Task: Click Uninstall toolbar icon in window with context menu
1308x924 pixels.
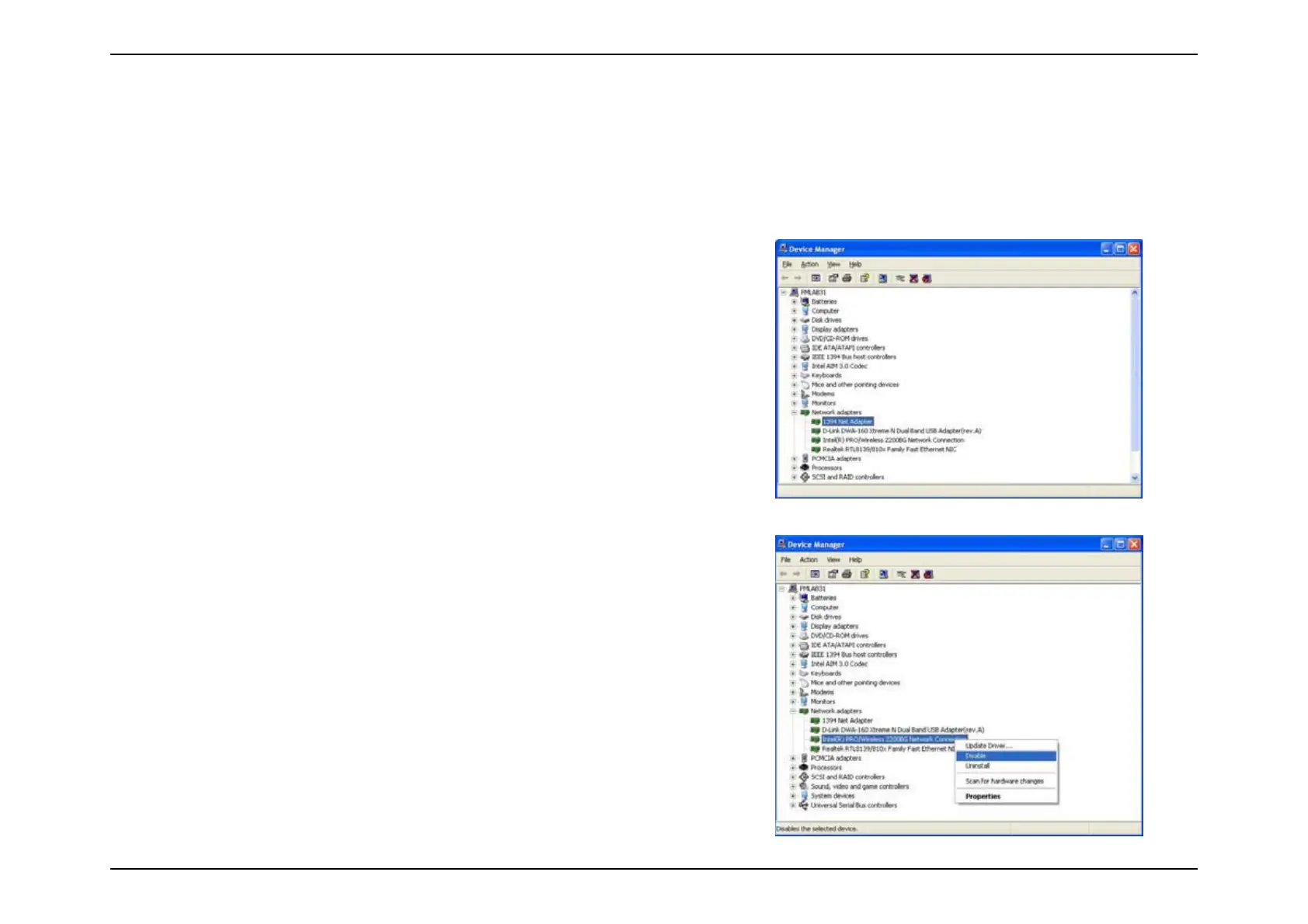Action: pyautogui.click(x=915, y=574)
